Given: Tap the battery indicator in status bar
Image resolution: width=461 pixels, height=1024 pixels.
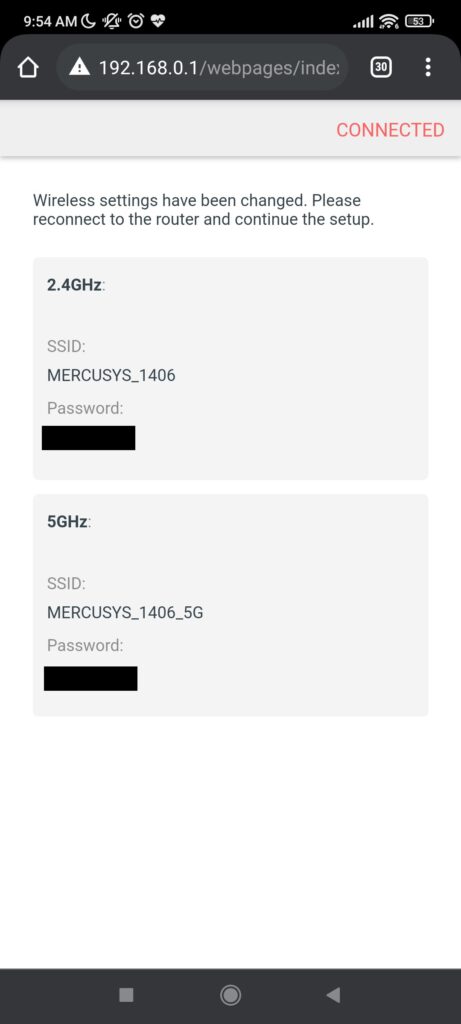Looking at the screenshot, I should point(419,22).
